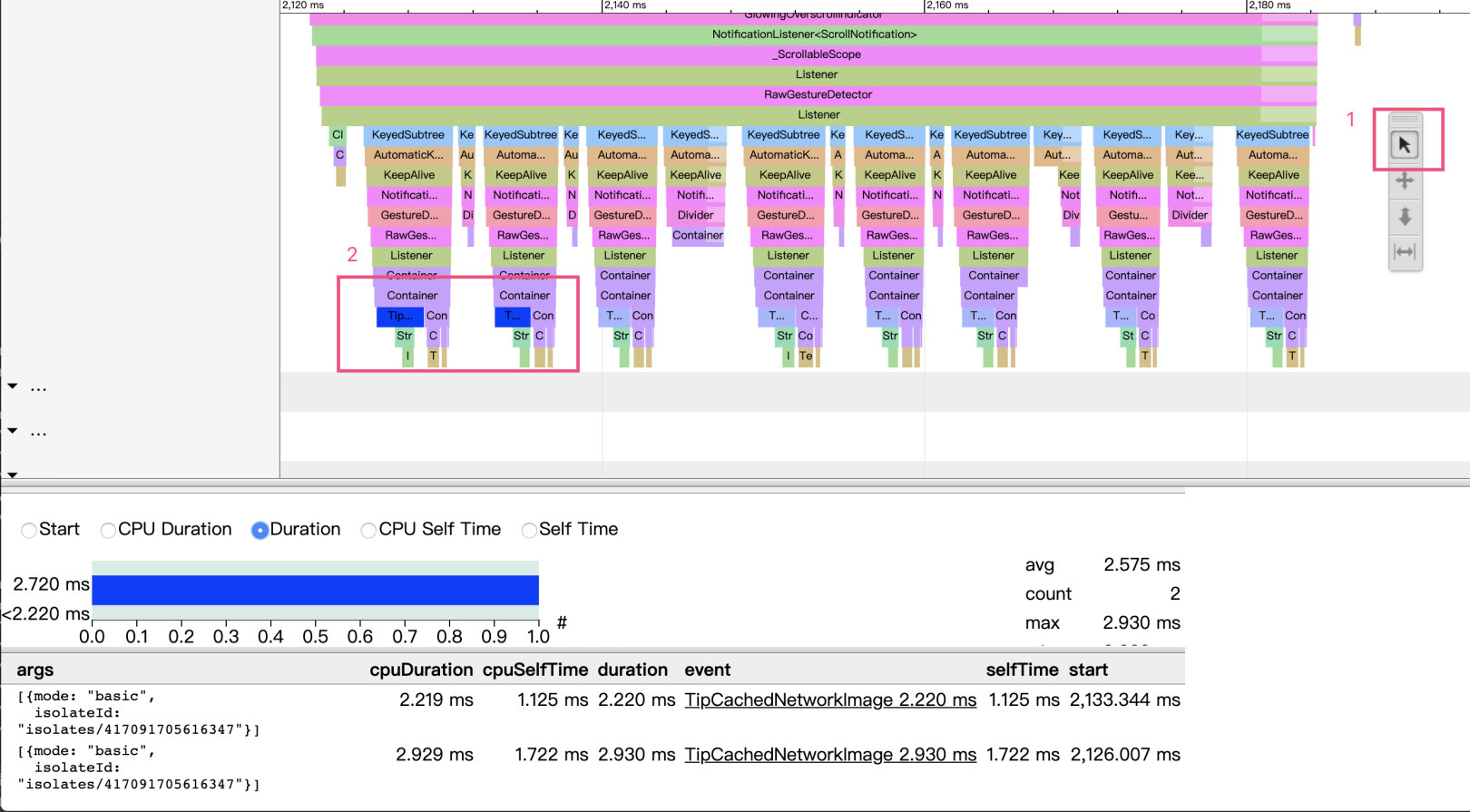
Task: Sort by the event column header
Action: tap(707, 670)
